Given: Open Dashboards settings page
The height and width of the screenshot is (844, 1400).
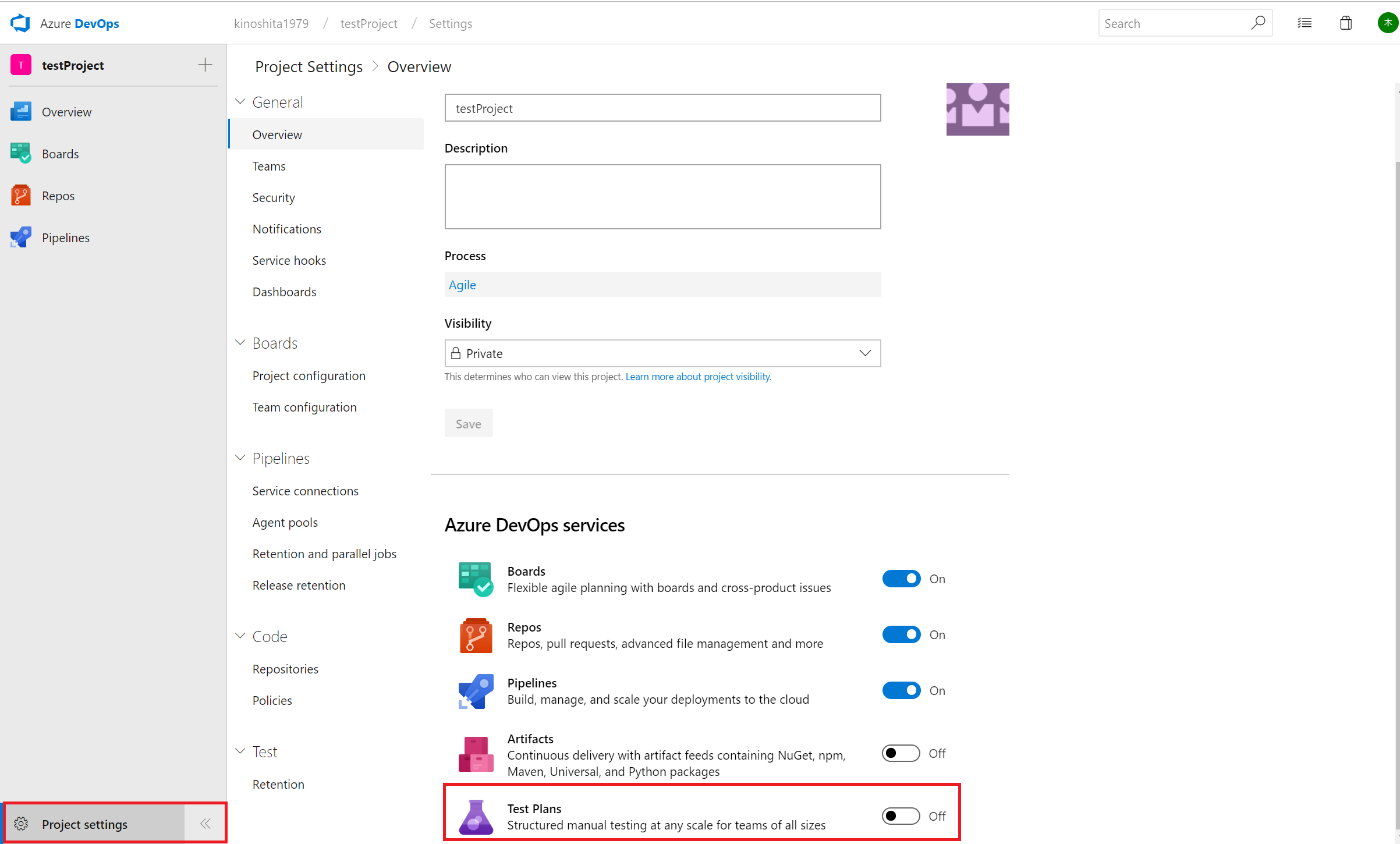Looking at the screenshot, I should [284, 292].
